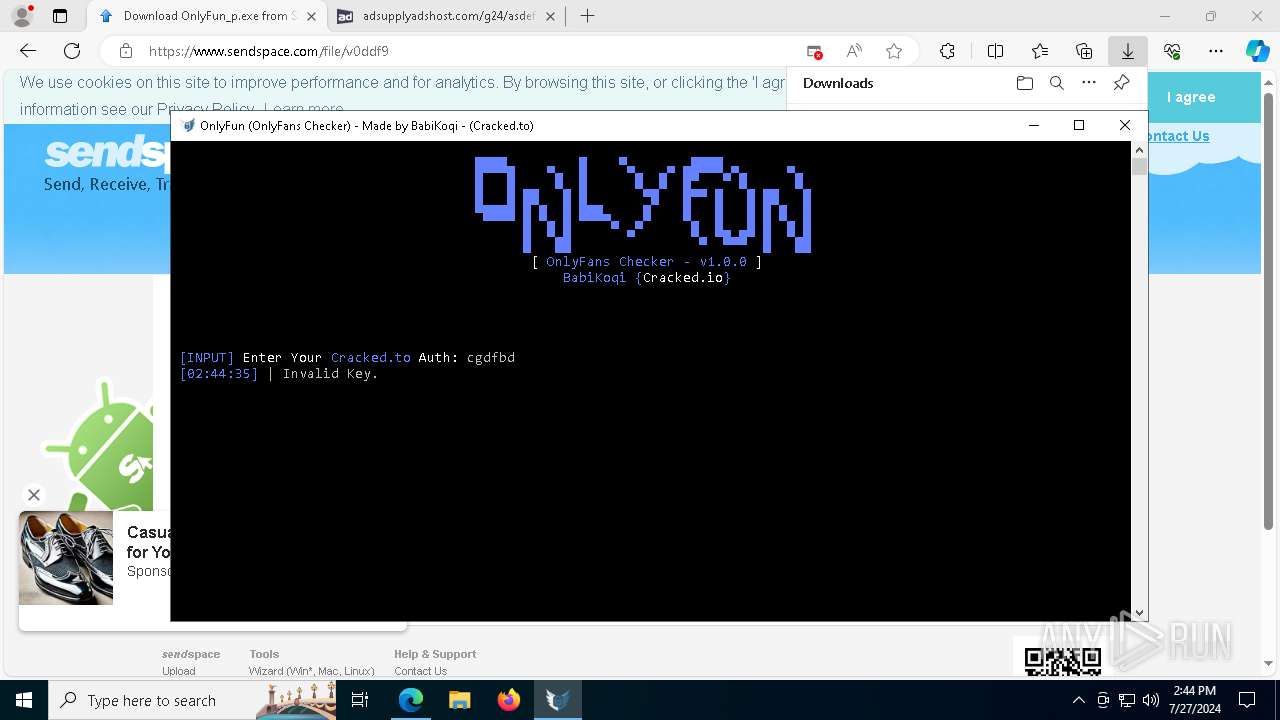Toggle split screen view icon
1280x720 pixels.
click(x=995, y=51)
